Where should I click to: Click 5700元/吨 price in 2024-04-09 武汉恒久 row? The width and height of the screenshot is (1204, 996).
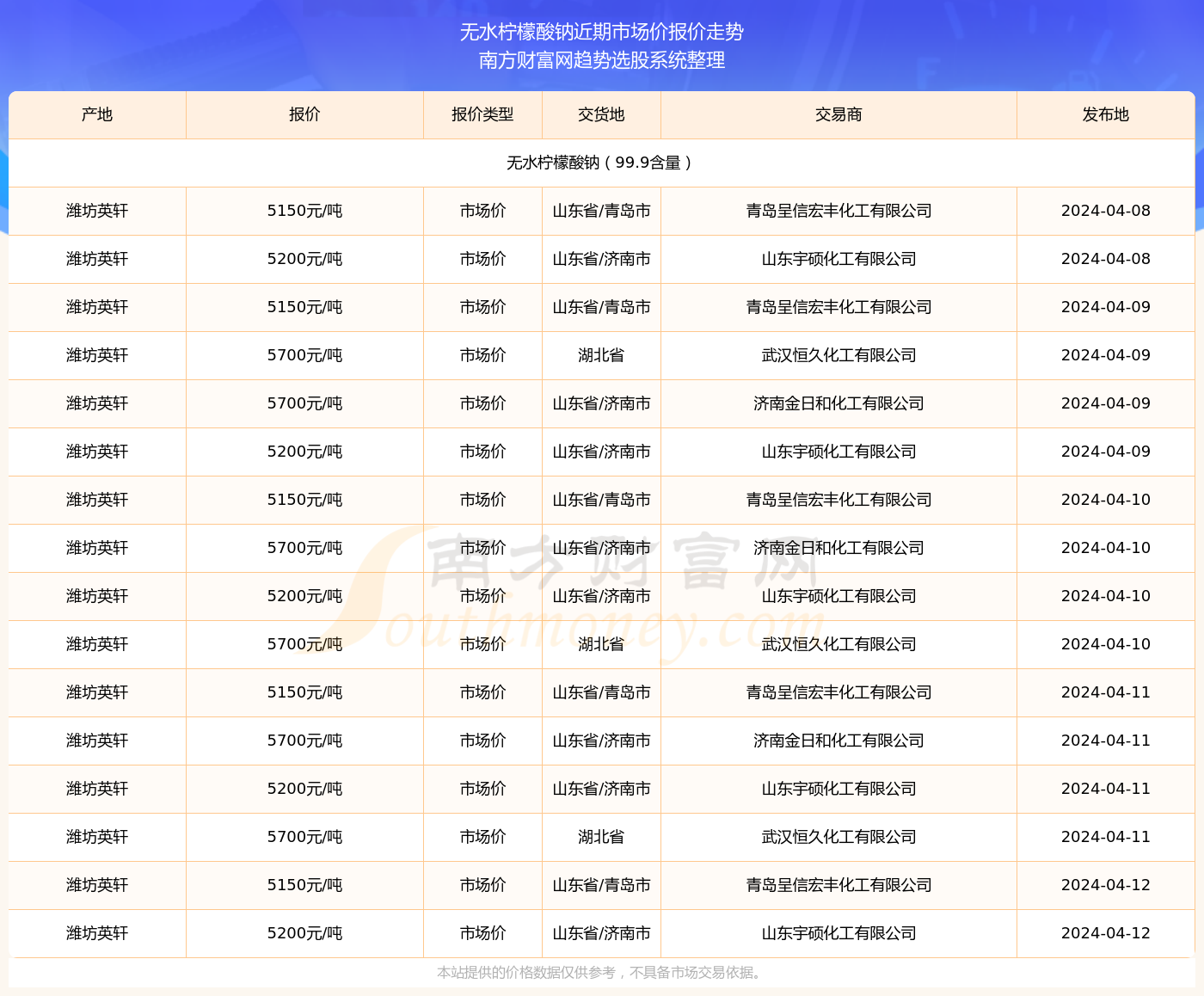click(x=304, y=355)
